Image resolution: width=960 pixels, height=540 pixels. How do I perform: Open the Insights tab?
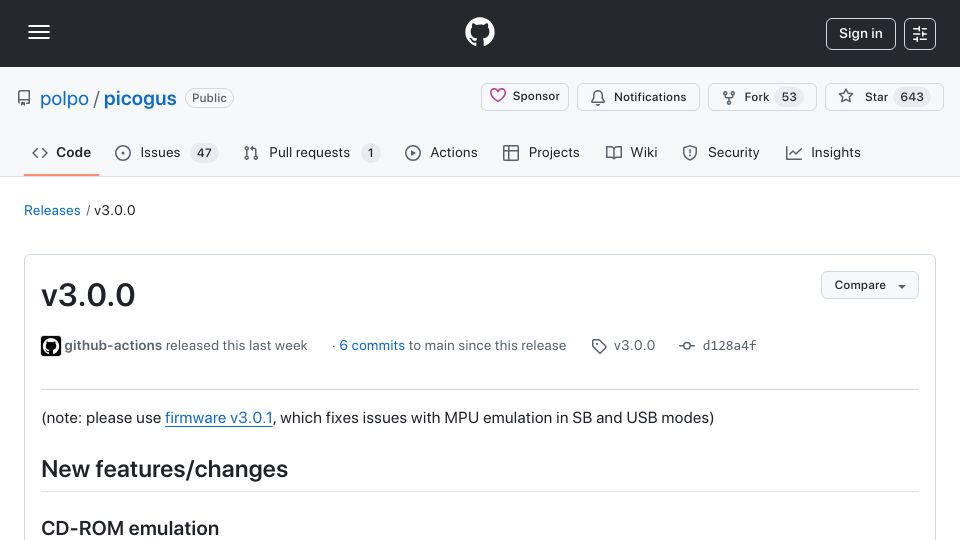[x=823, y=152]
